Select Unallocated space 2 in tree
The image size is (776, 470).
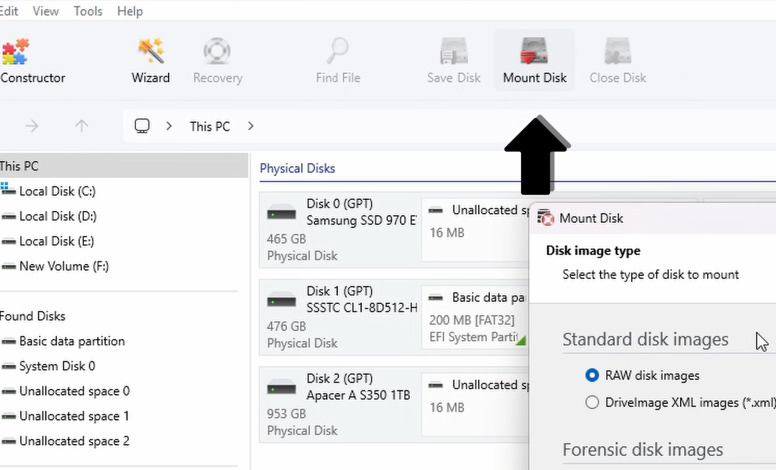click(x=74, y=441)
